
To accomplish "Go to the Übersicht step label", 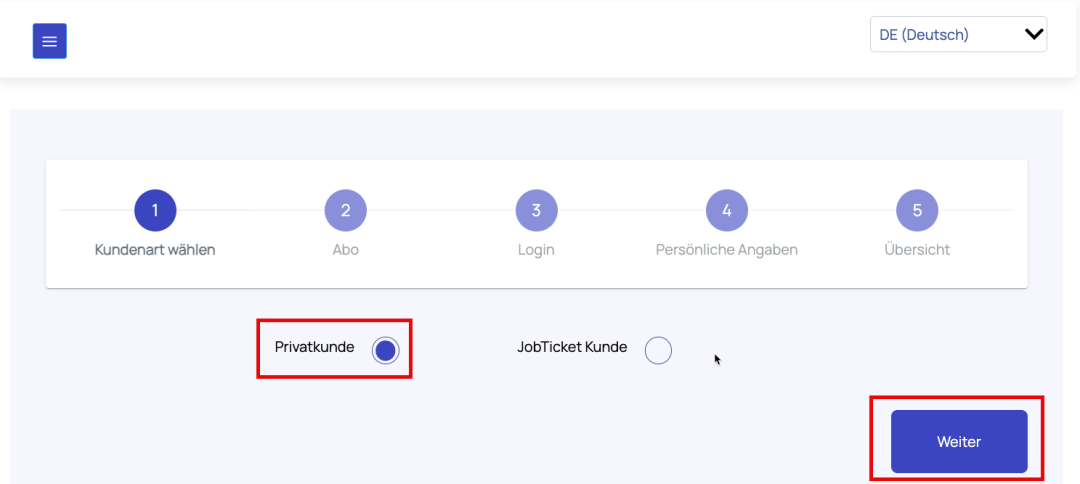I will point(917,250).
